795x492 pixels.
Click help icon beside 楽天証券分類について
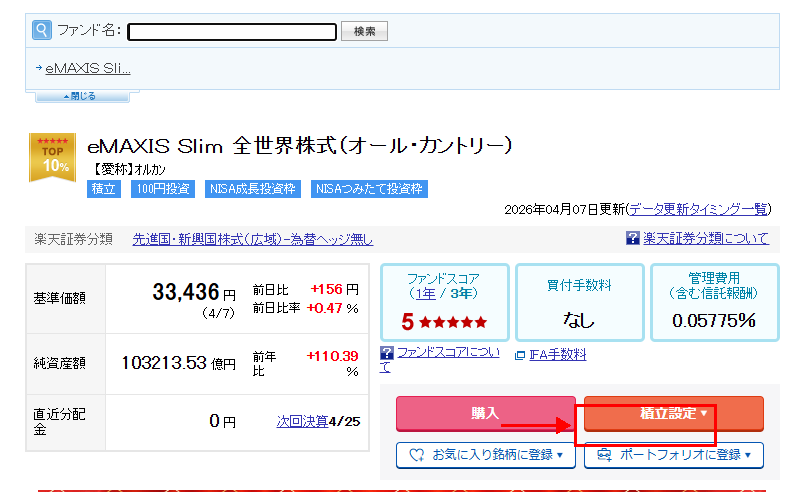point(632,238)
